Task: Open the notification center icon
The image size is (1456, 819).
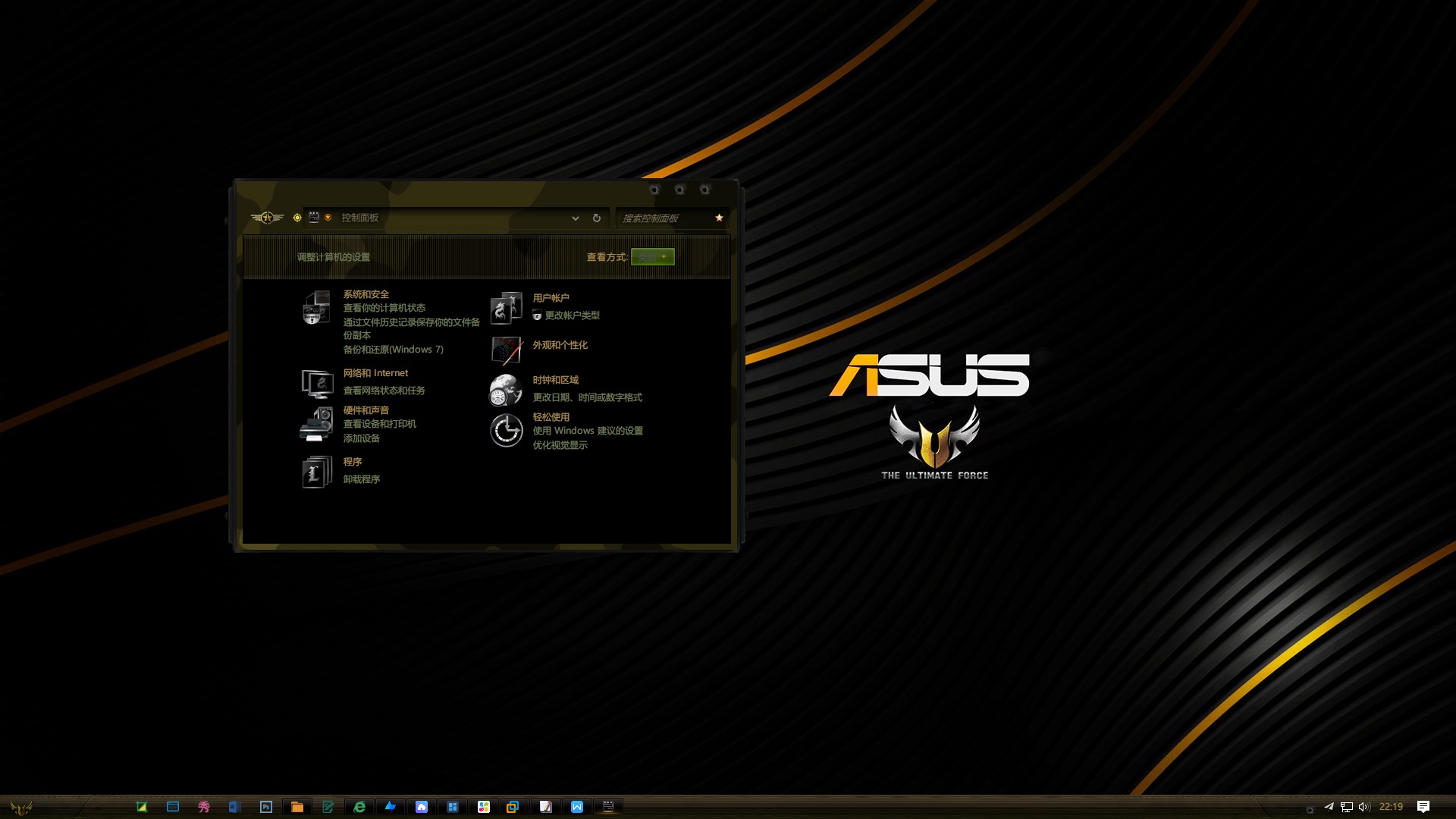Action: click(1423, 807)
